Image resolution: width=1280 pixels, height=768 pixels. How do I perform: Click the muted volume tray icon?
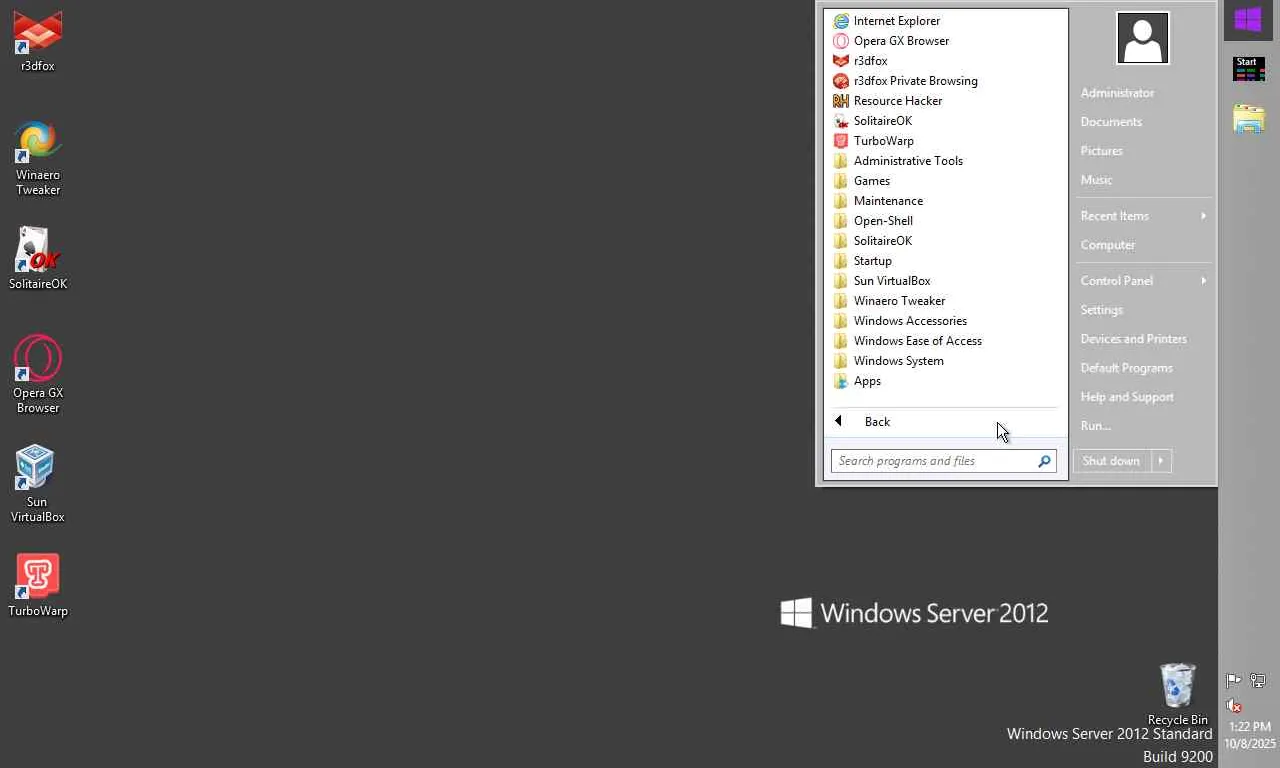[1234, 705]
